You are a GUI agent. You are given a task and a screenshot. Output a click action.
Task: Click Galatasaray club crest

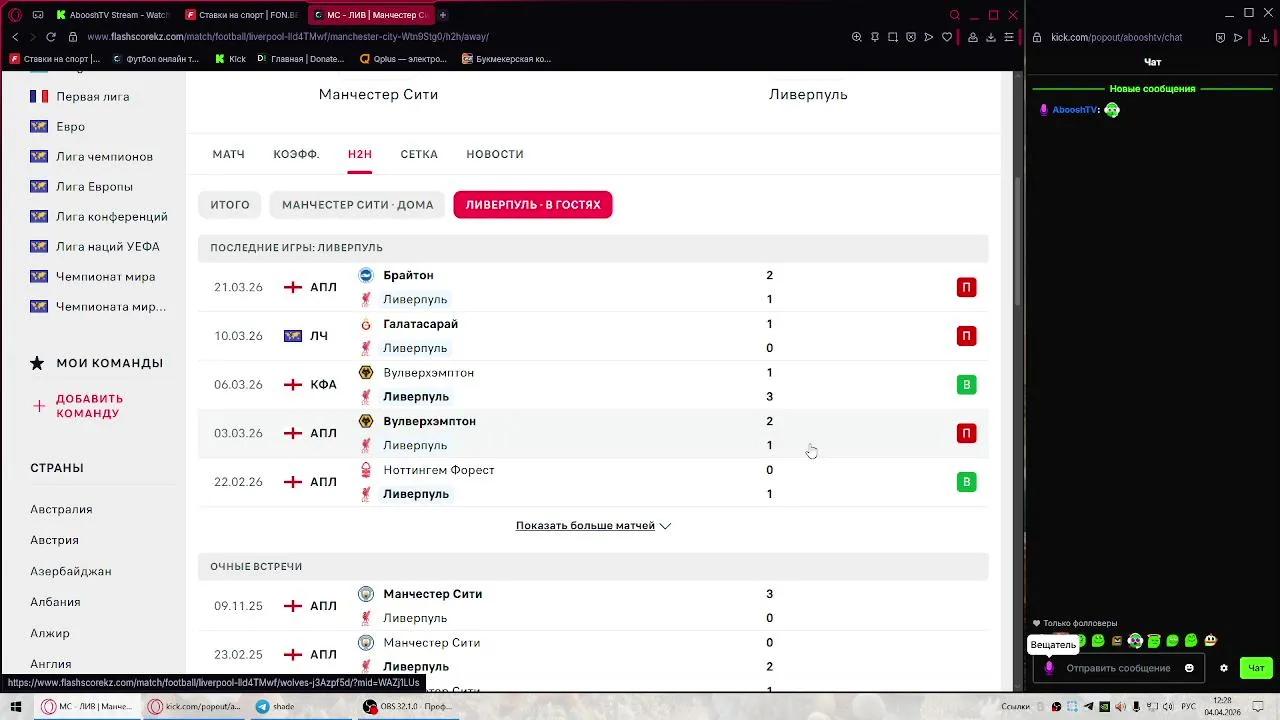366,324
